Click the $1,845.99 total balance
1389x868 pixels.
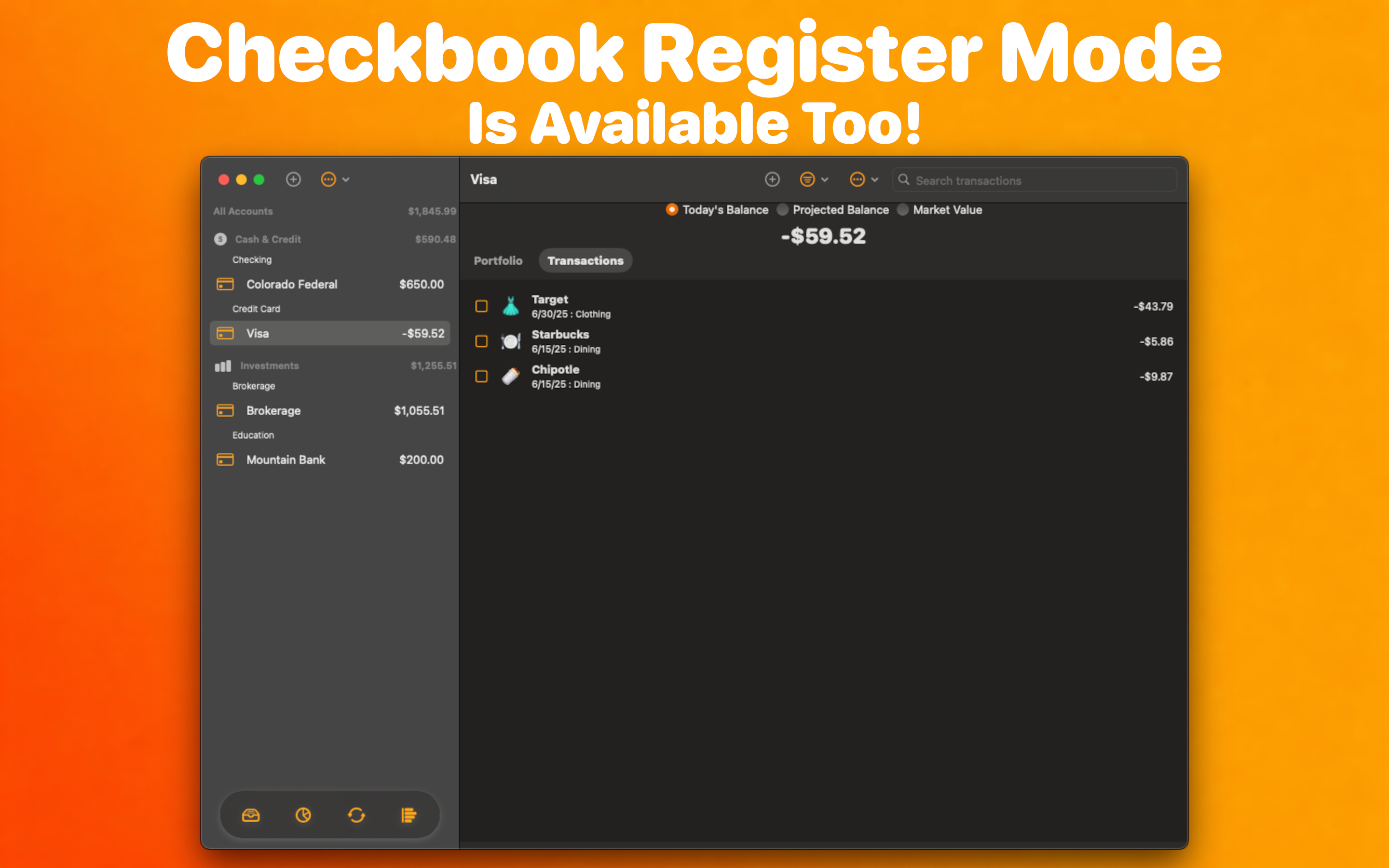point(432,211)
